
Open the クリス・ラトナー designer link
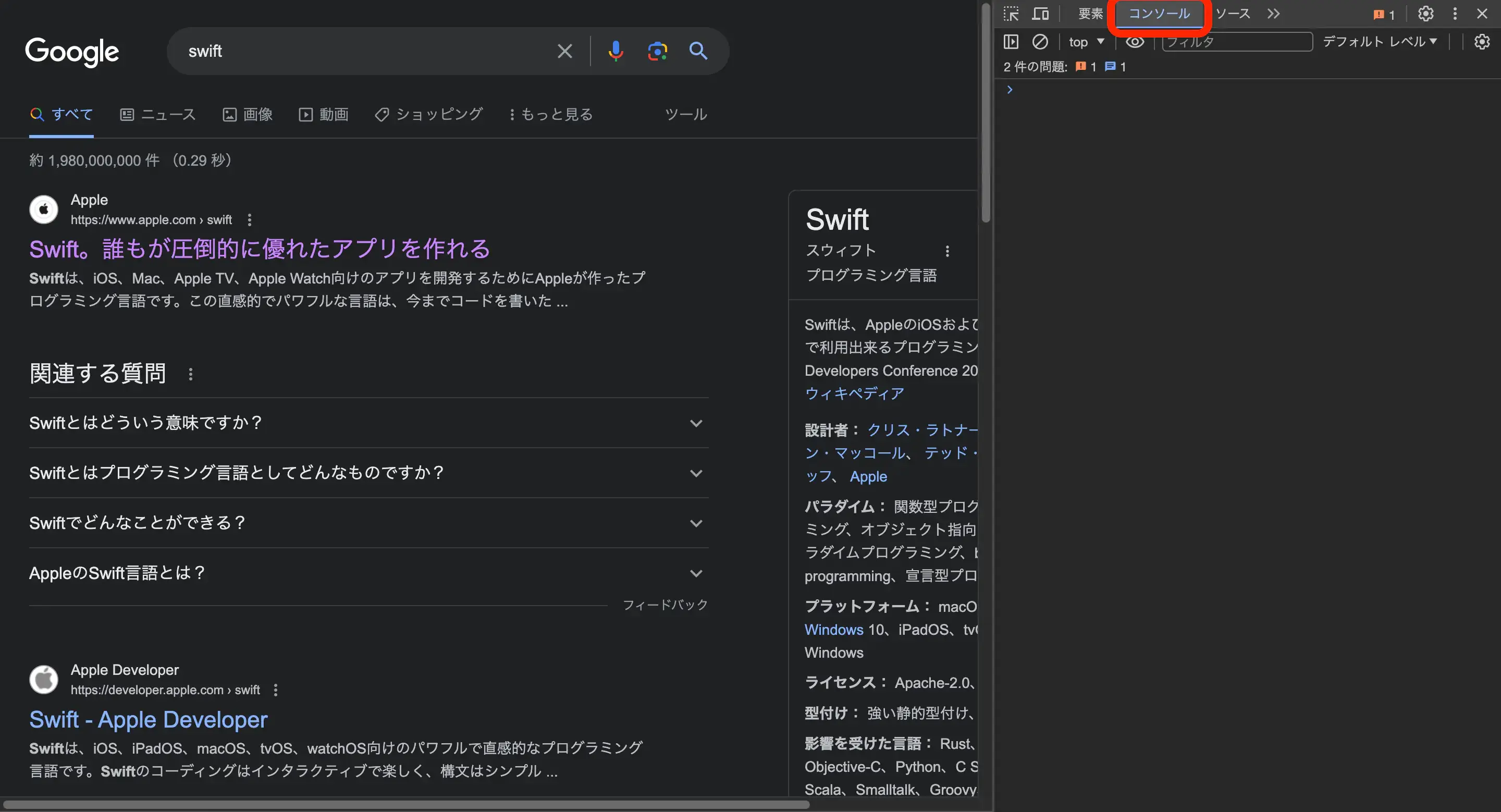(x=922, y=430)
